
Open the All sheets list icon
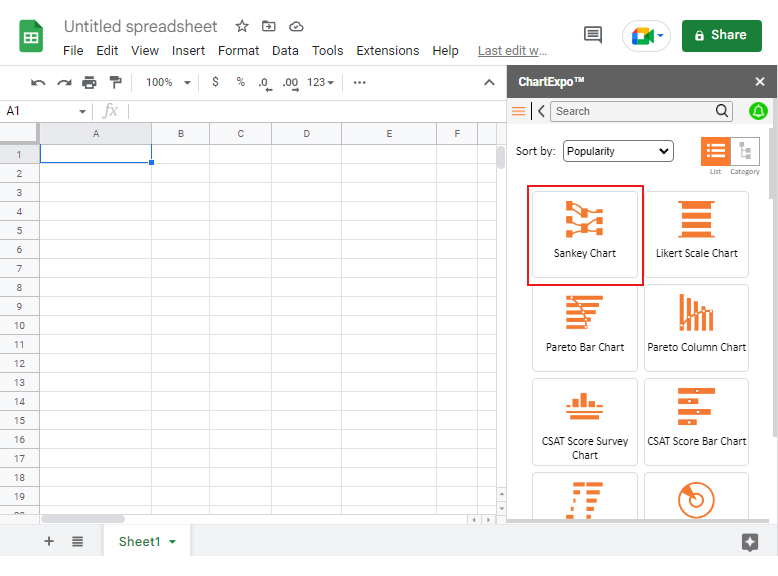pyautogui.click(x=77, y=541)
